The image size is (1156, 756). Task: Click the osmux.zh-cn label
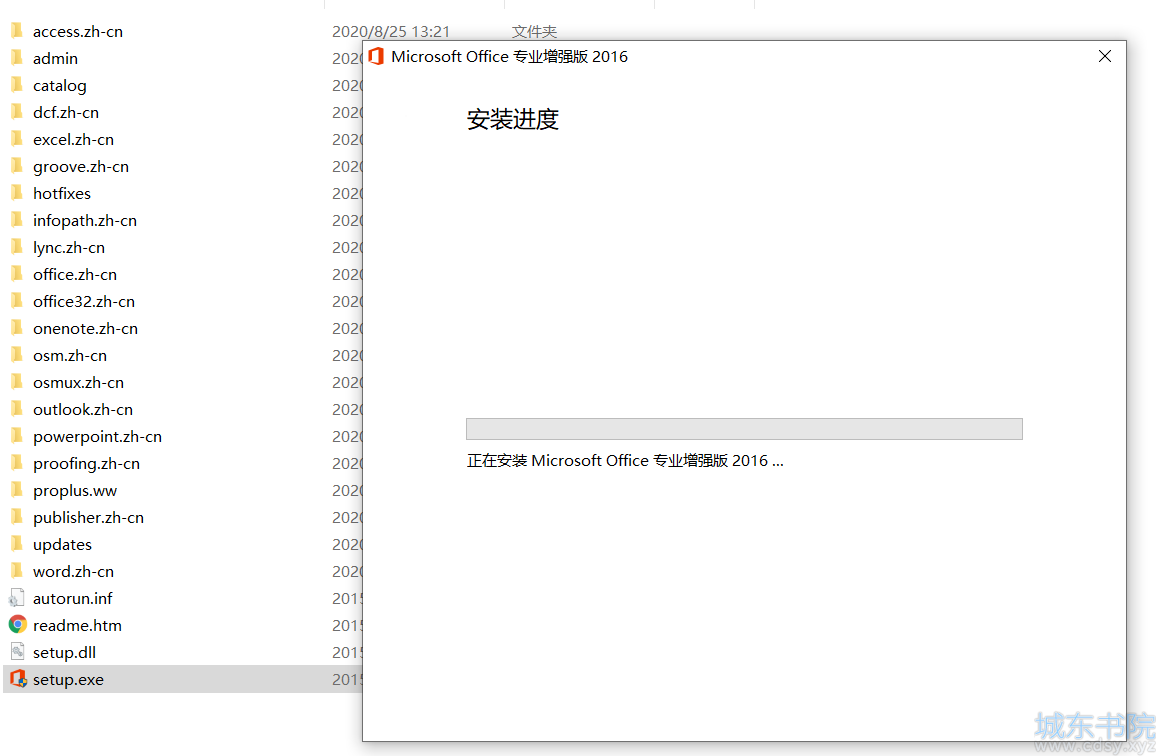point(78,383)
